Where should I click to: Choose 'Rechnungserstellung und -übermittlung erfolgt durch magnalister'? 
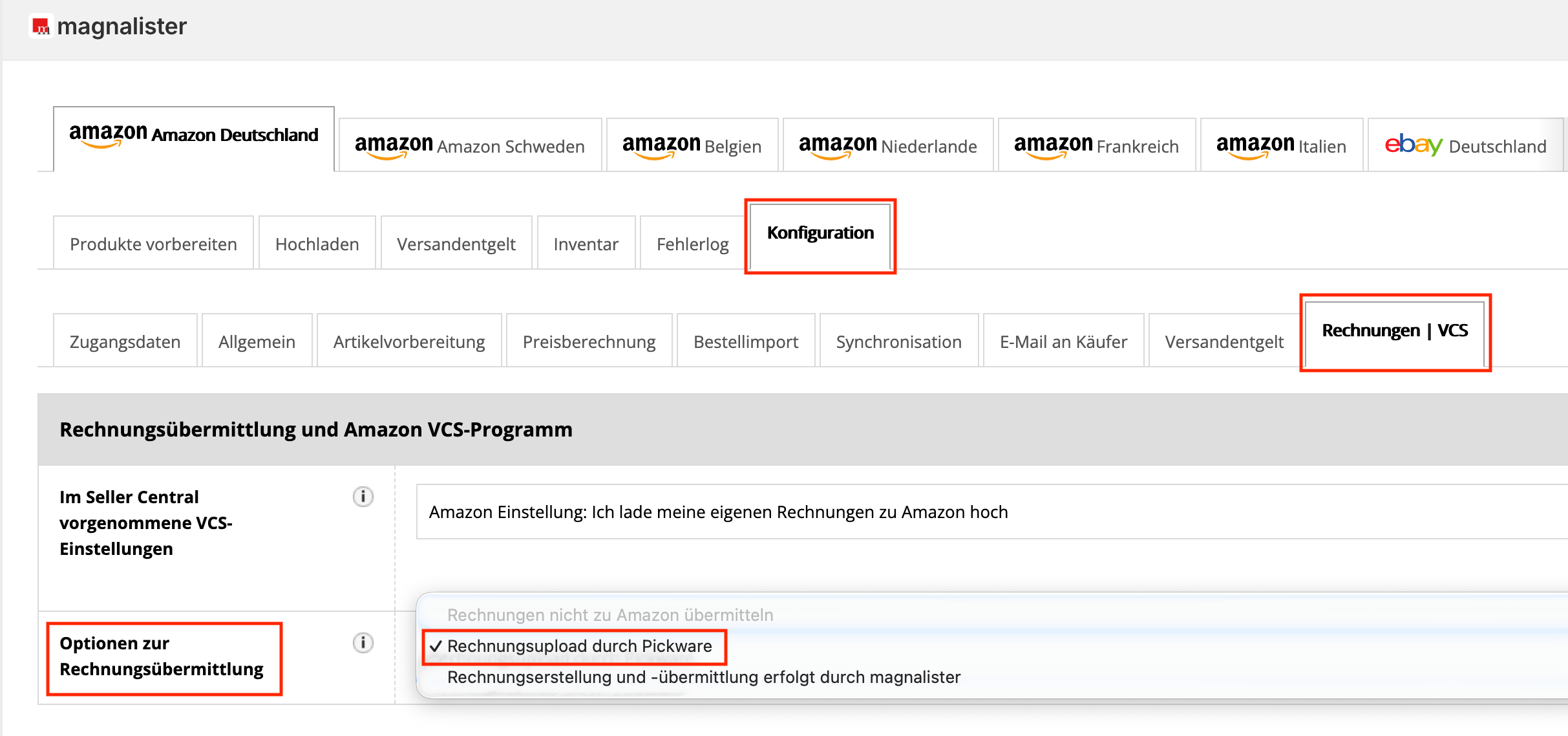point(703,677)
